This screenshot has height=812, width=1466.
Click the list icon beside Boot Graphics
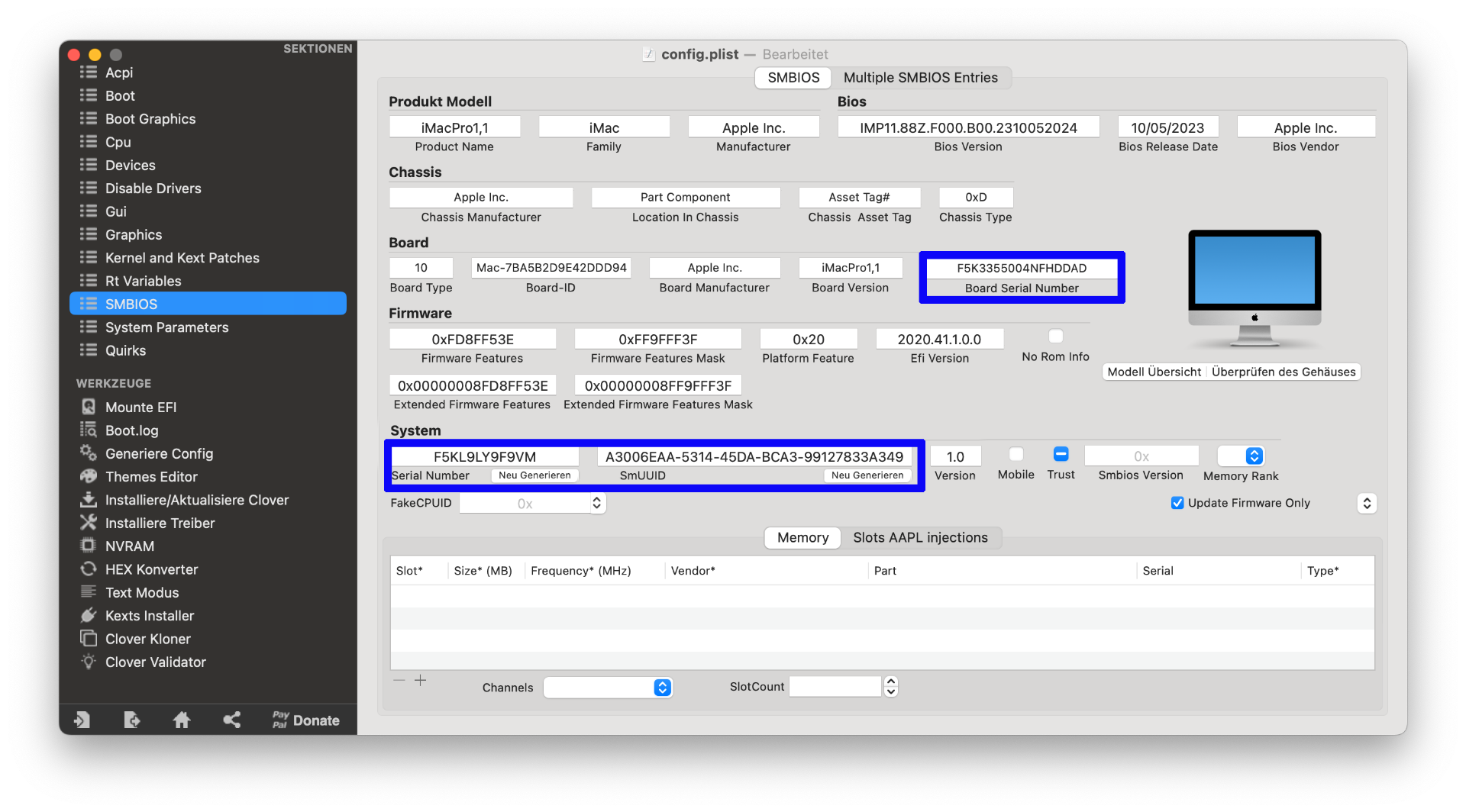(89, 118)
